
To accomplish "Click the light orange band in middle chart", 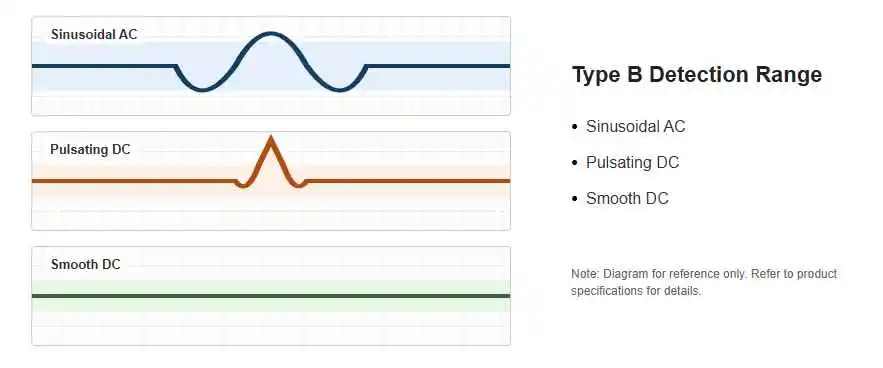I will click(x=113, y=190).
